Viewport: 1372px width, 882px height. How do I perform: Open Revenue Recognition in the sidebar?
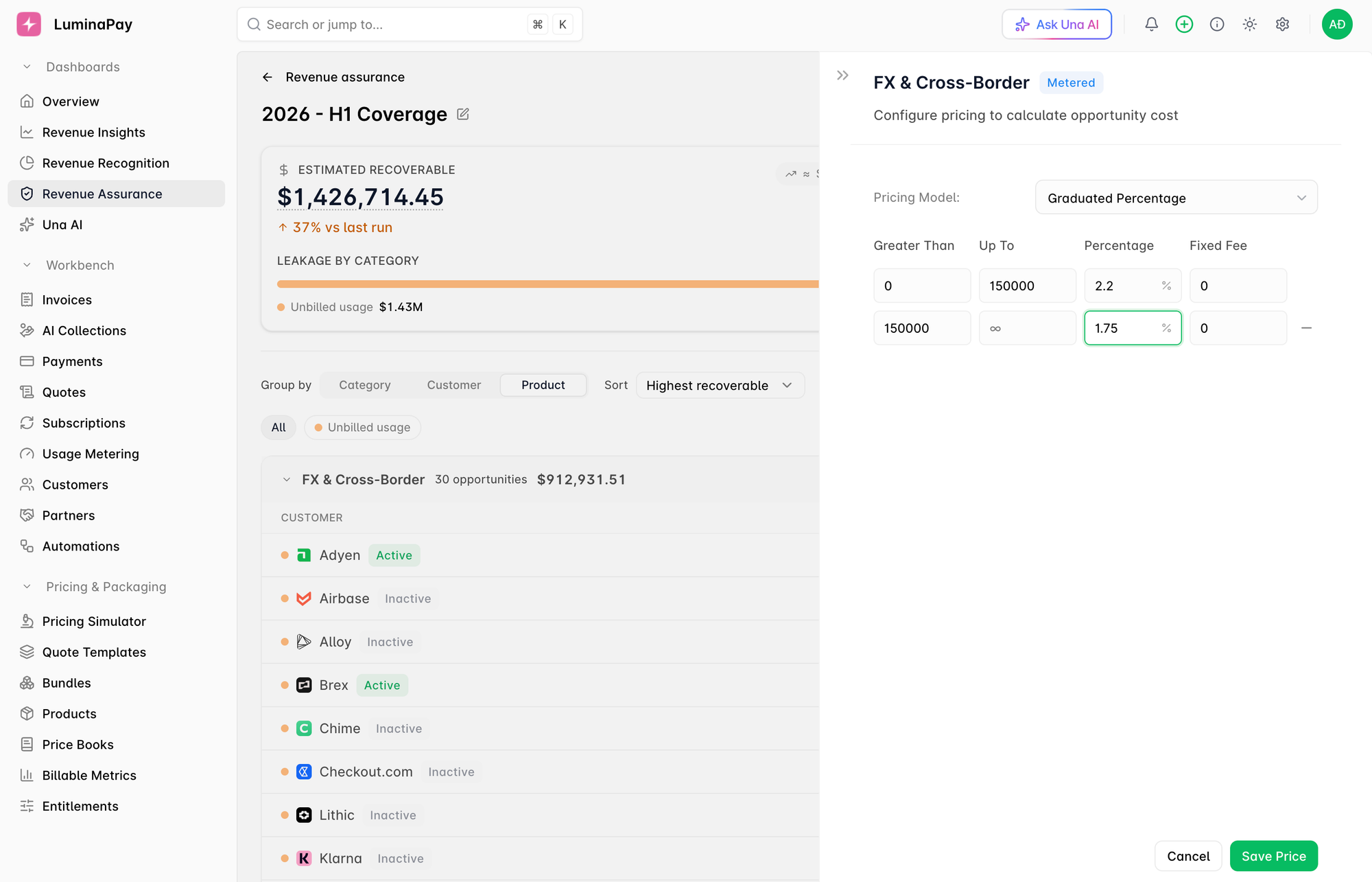116,163
